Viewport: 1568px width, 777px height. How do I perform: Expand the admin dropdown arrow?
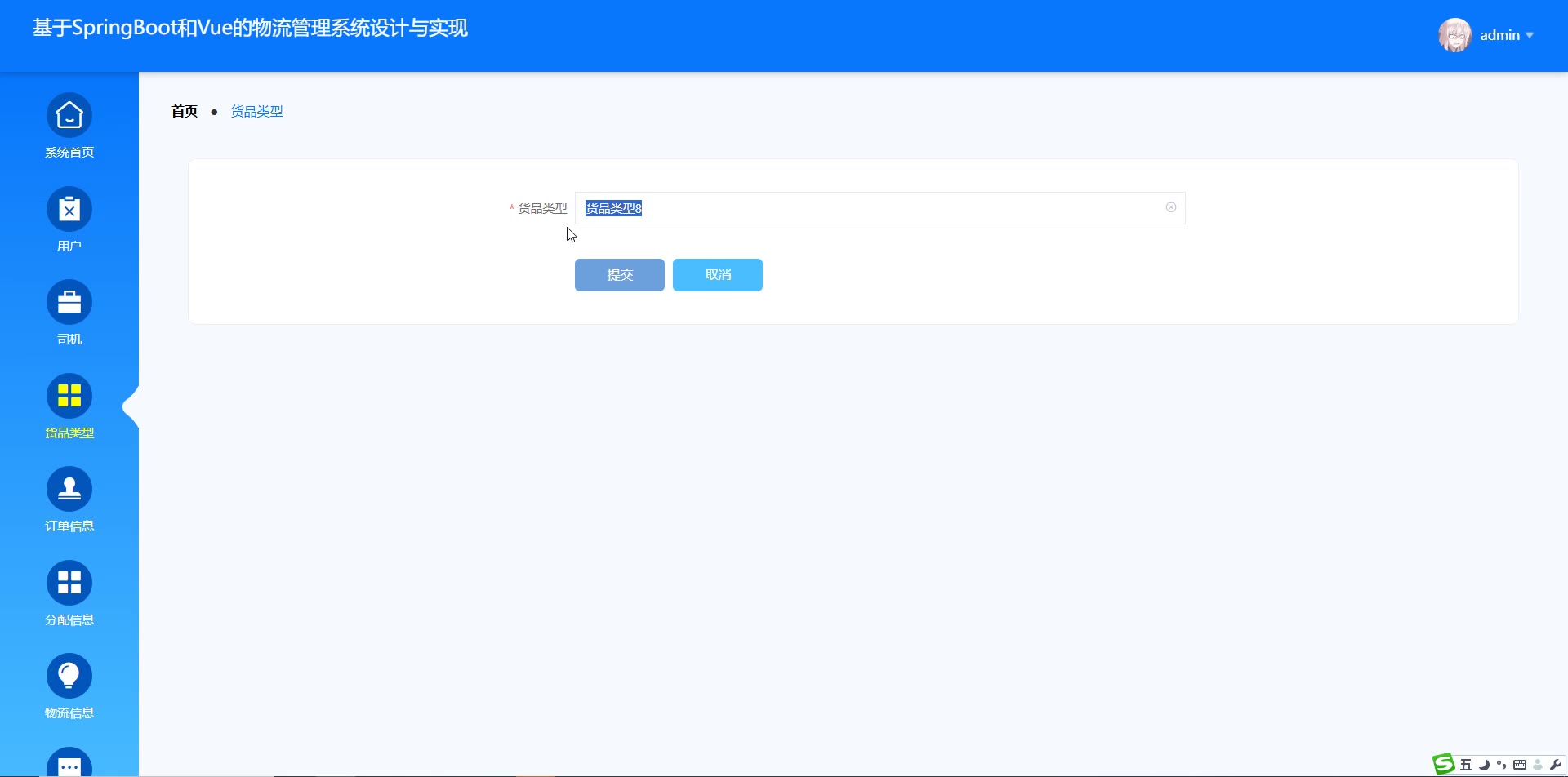coord(1530,35)
